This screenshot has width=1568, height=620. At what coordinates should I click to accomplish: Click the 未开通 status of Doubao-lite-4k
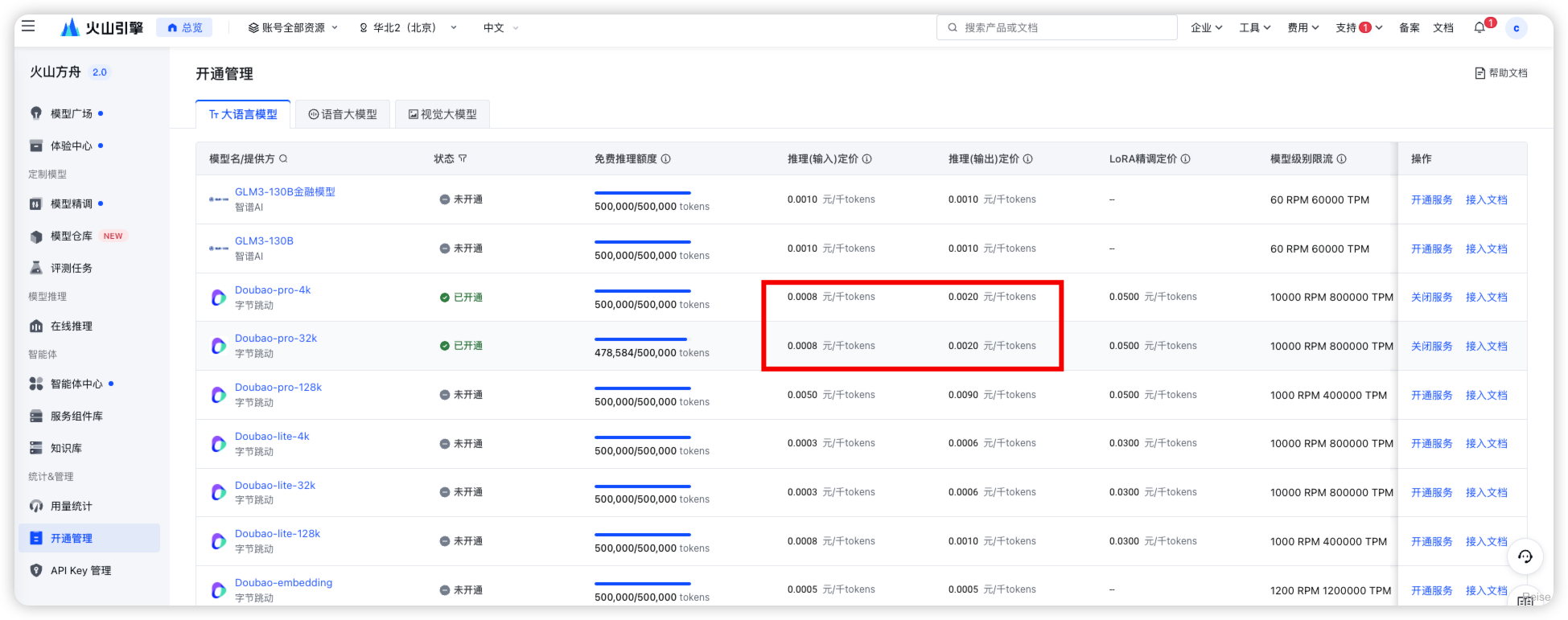point(461,444)
